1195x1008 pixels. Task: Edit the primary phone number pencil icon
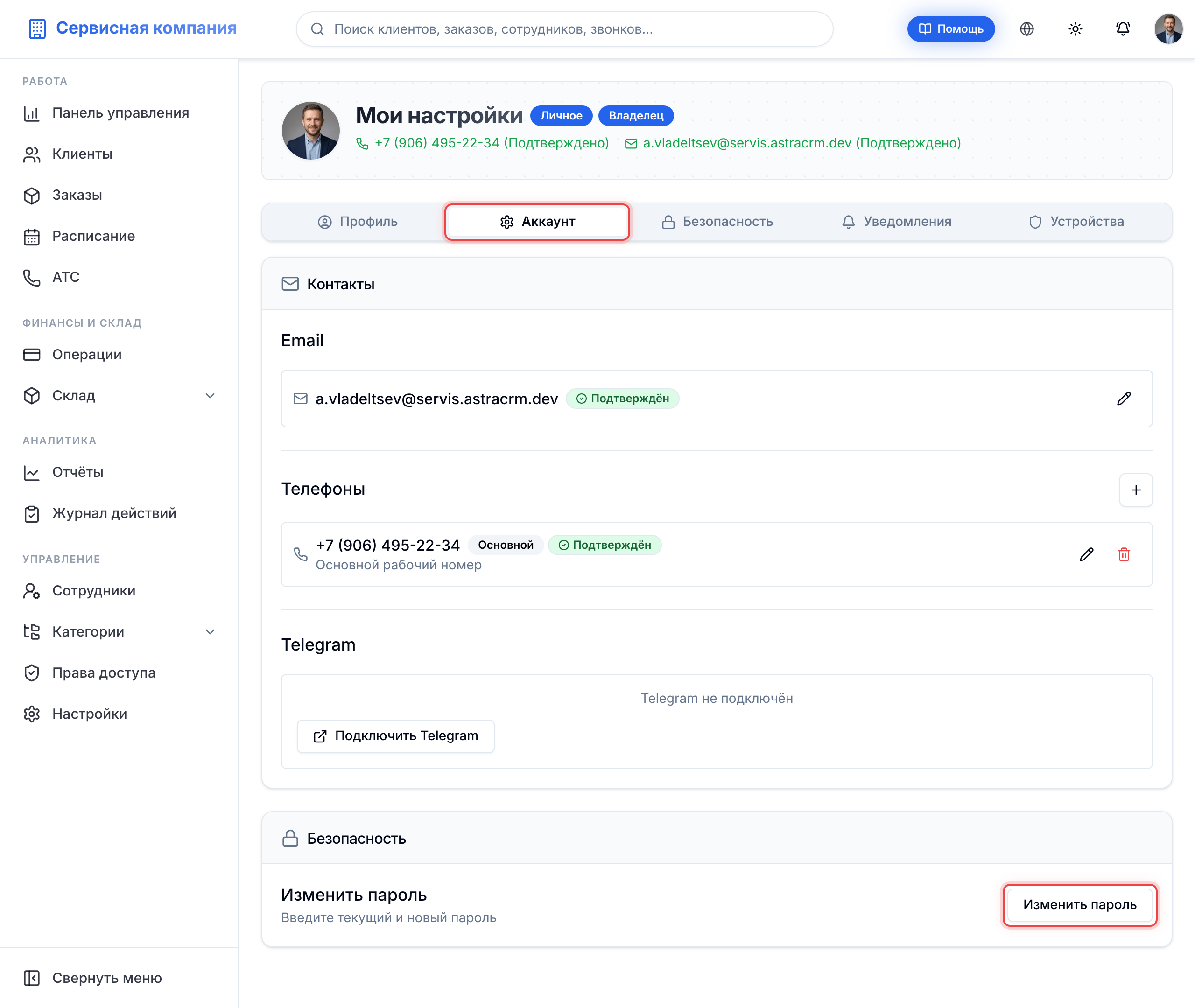[x=1086, y=554]
